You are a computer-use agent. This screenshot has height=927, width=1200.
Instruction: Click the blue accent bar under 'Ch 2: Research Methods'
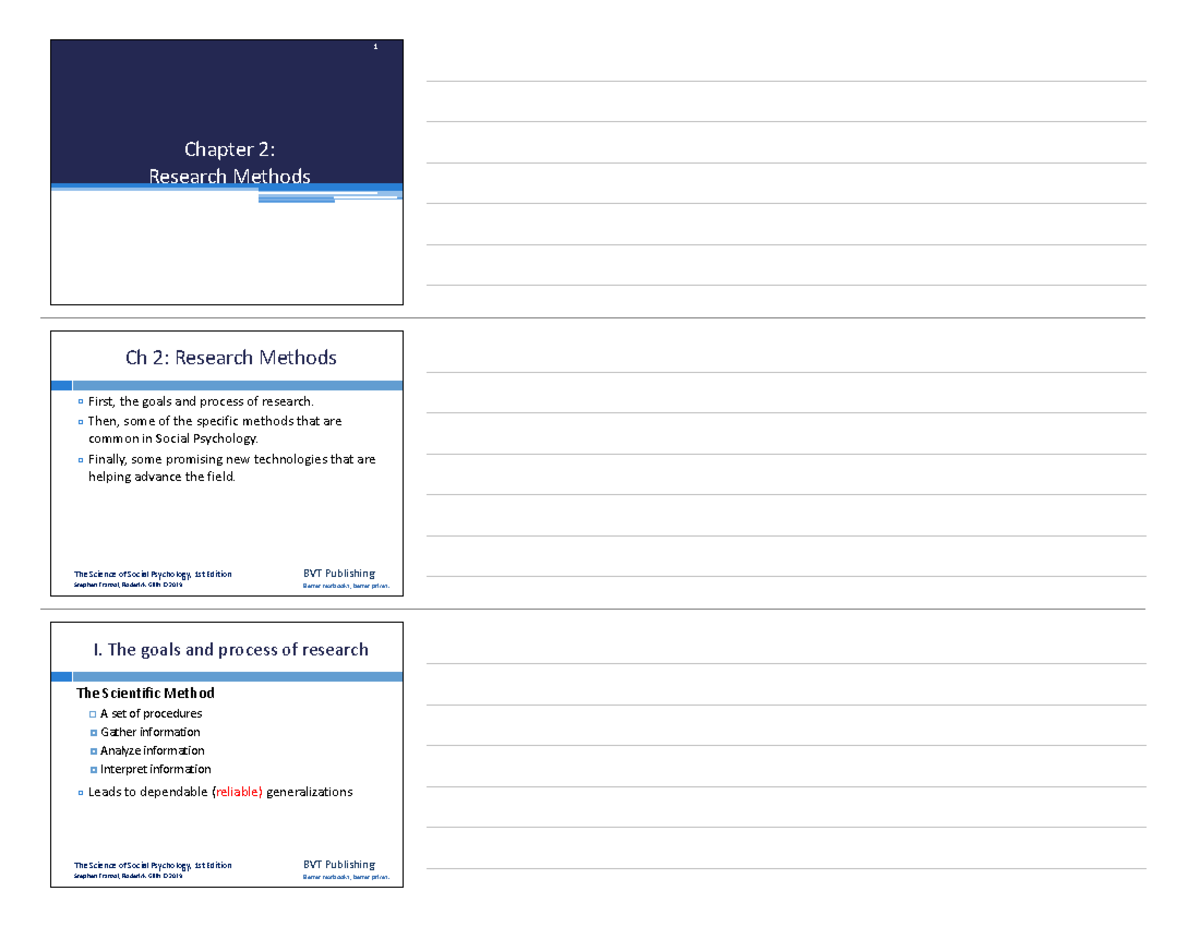coord(227,386)
